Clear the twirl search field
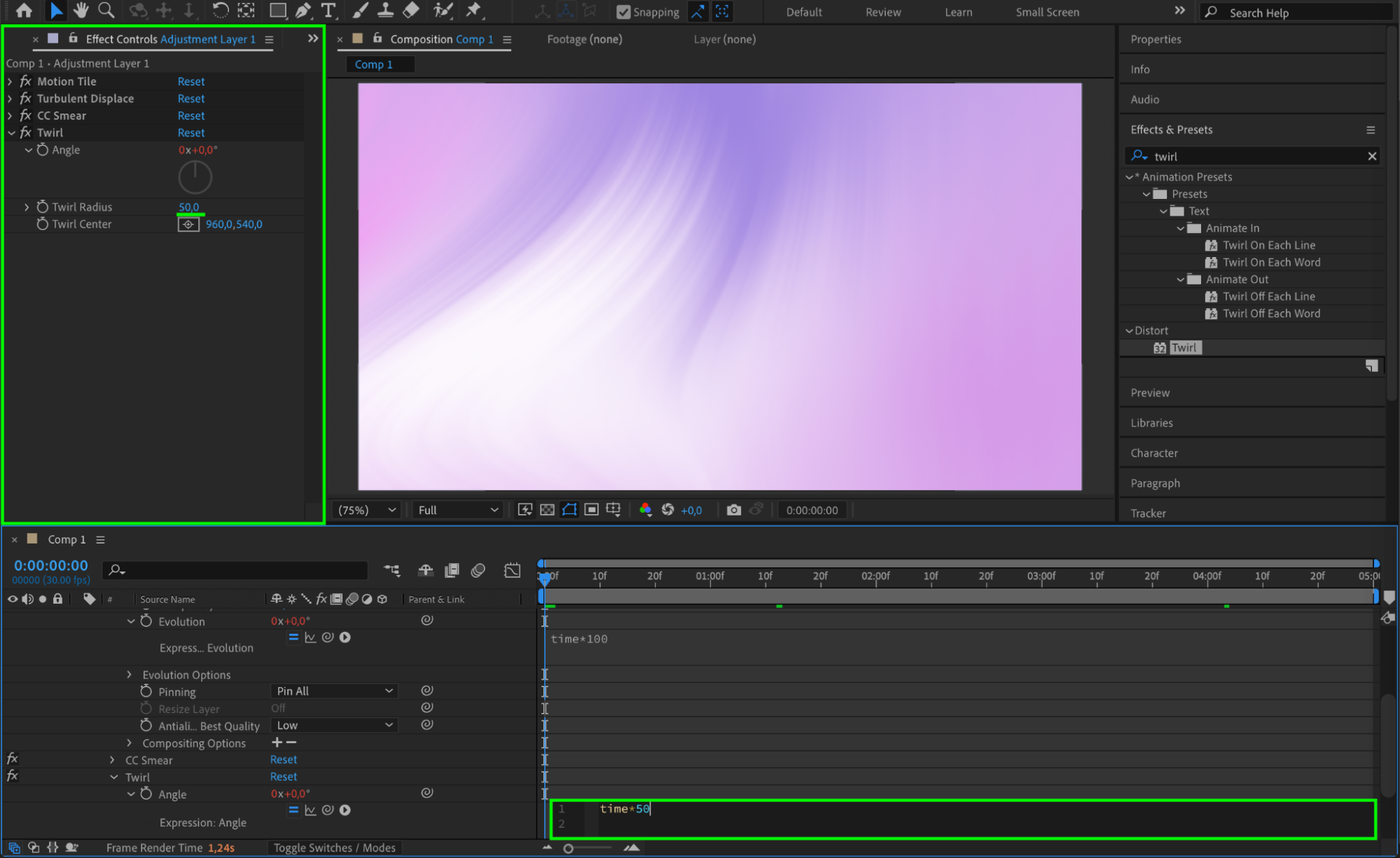 click(1371, 156)
